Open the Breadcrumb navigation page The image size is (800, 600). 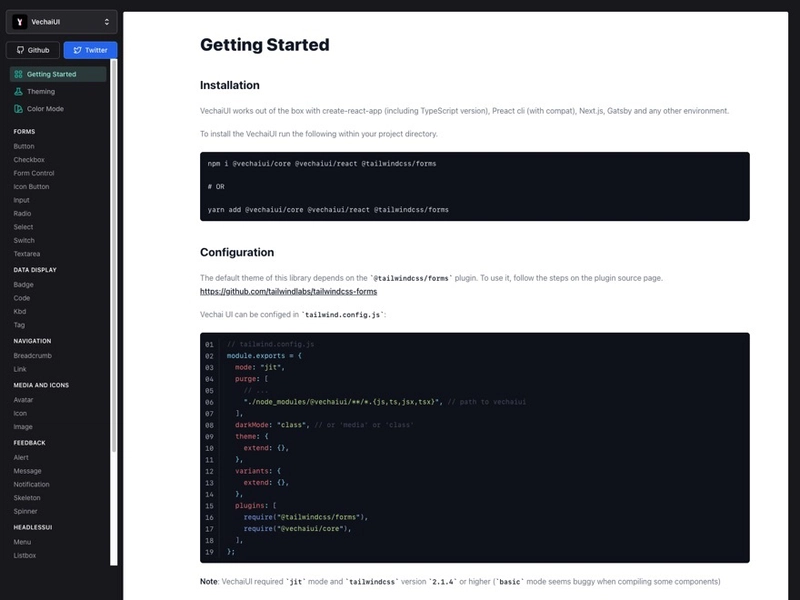(x=33, y=356)
